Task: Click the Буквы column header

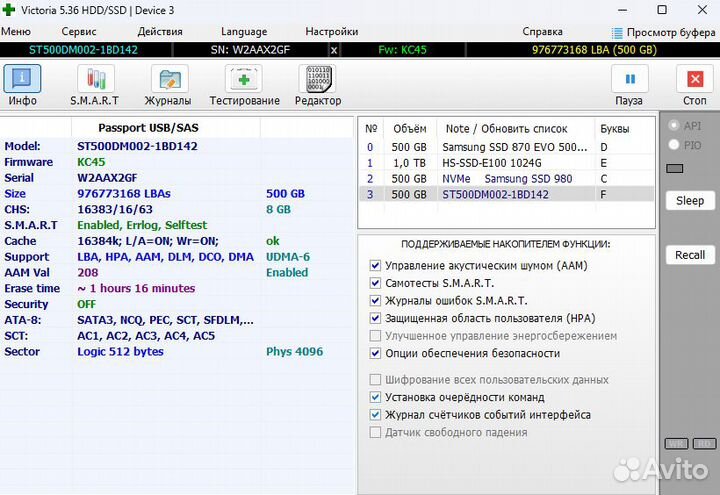Action: tap(614, 129)
